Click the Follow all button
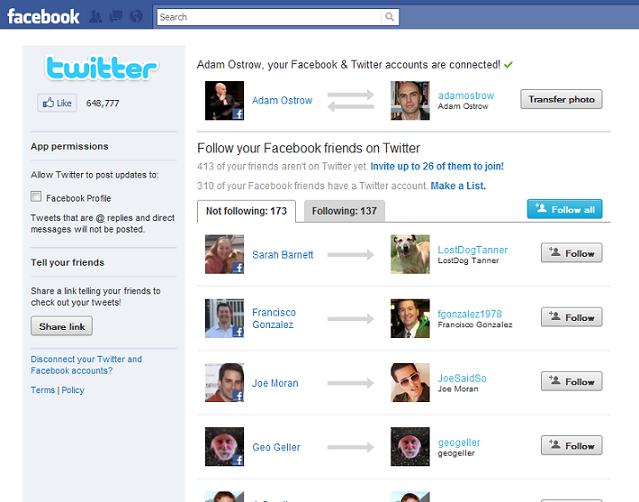This screenshot has height=502, width=639. 564,209
